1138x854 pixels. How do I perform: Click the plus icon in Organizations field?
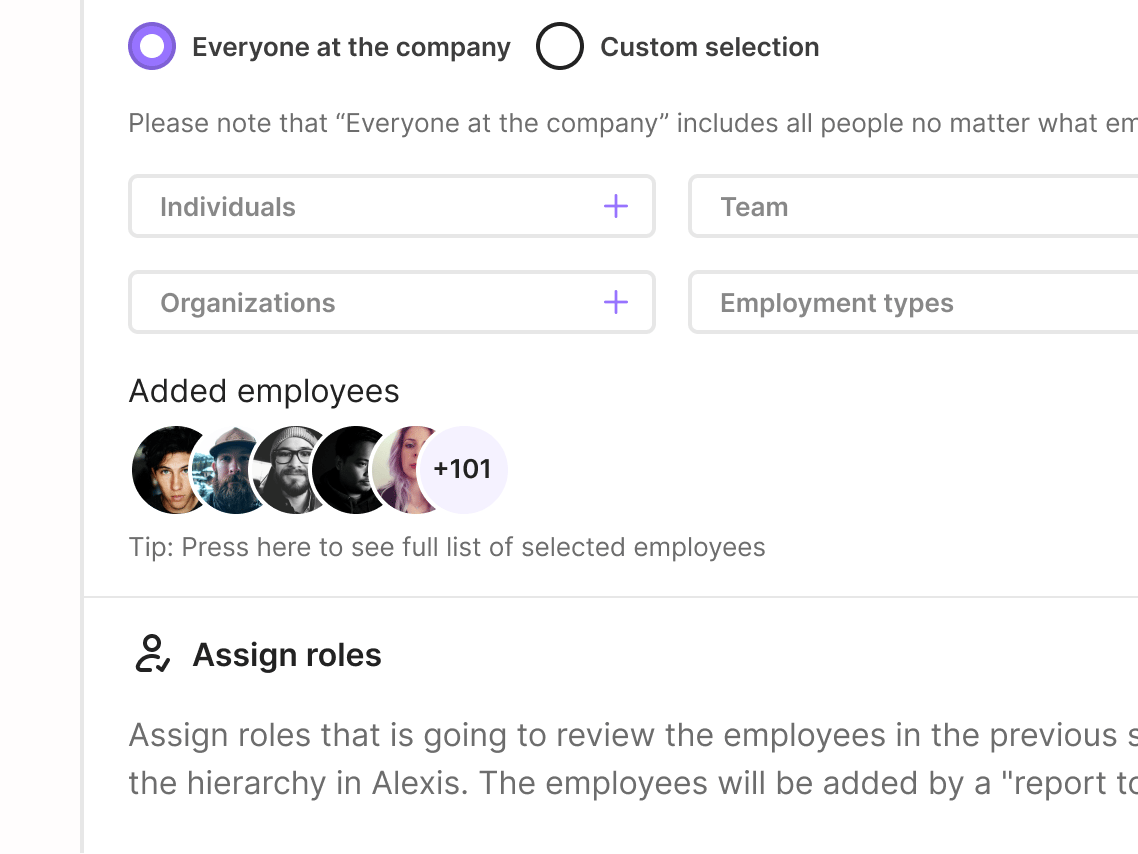(x=616, y=303)
